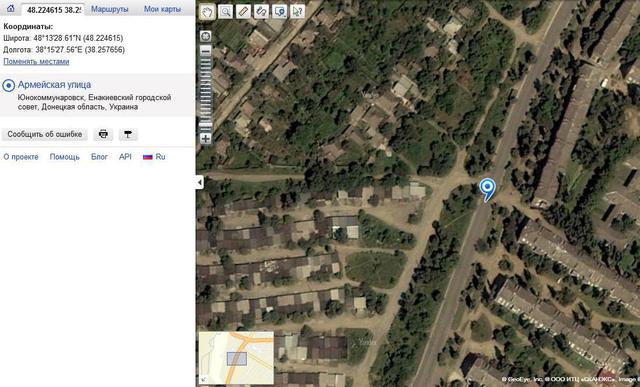Click the zoom slider handle
Viewport: 640px width, 387px height.
point(206,125)
